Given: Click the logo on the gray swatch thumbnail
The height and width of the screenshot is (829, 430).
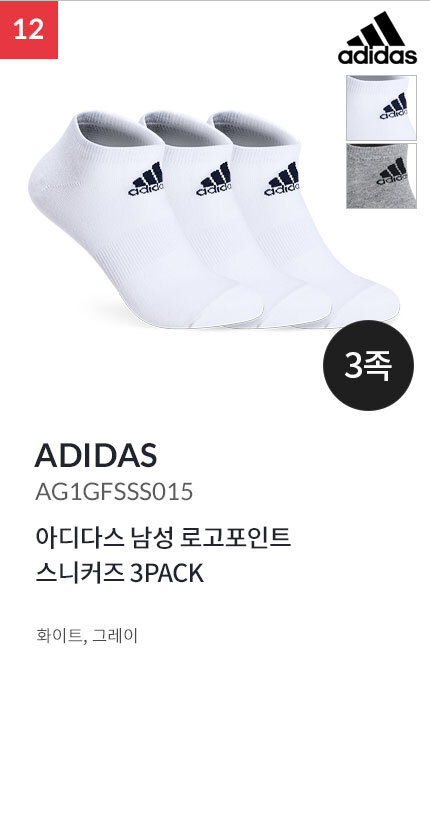Looking at the screenshot, I should [x=392, y=172].
